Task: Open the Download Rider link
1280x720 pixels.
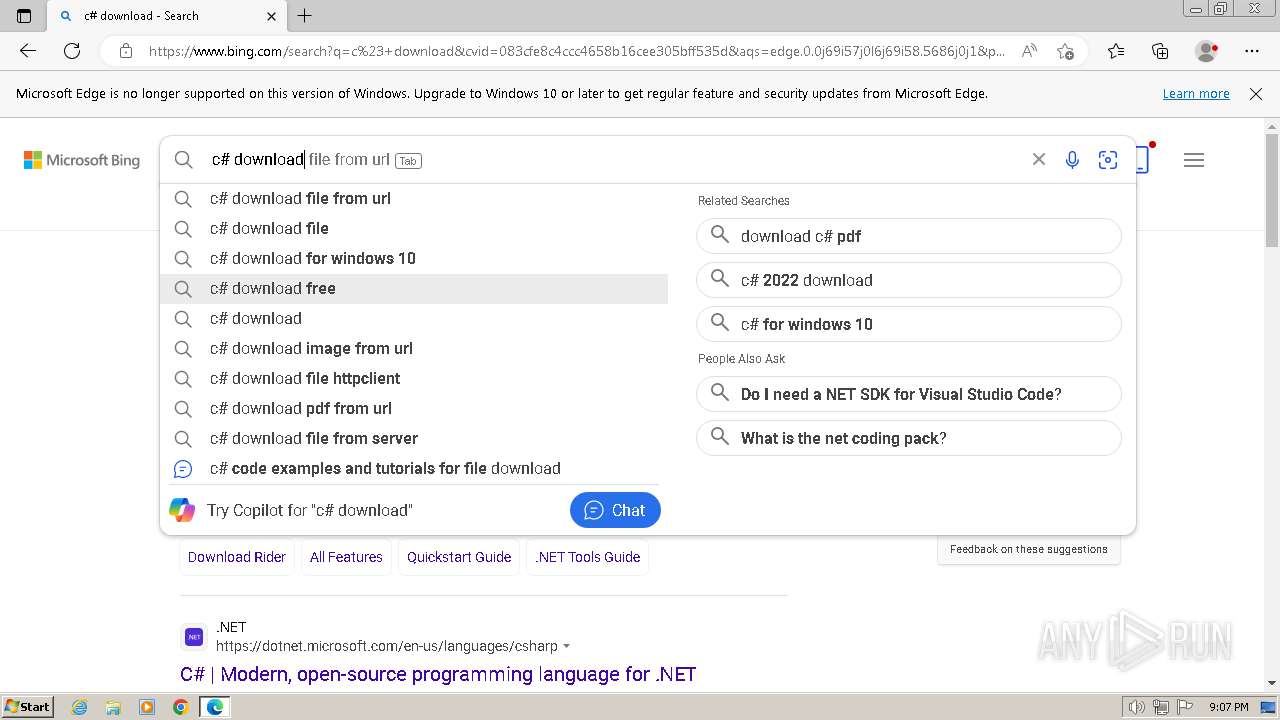Action: [x=237, y=557]
